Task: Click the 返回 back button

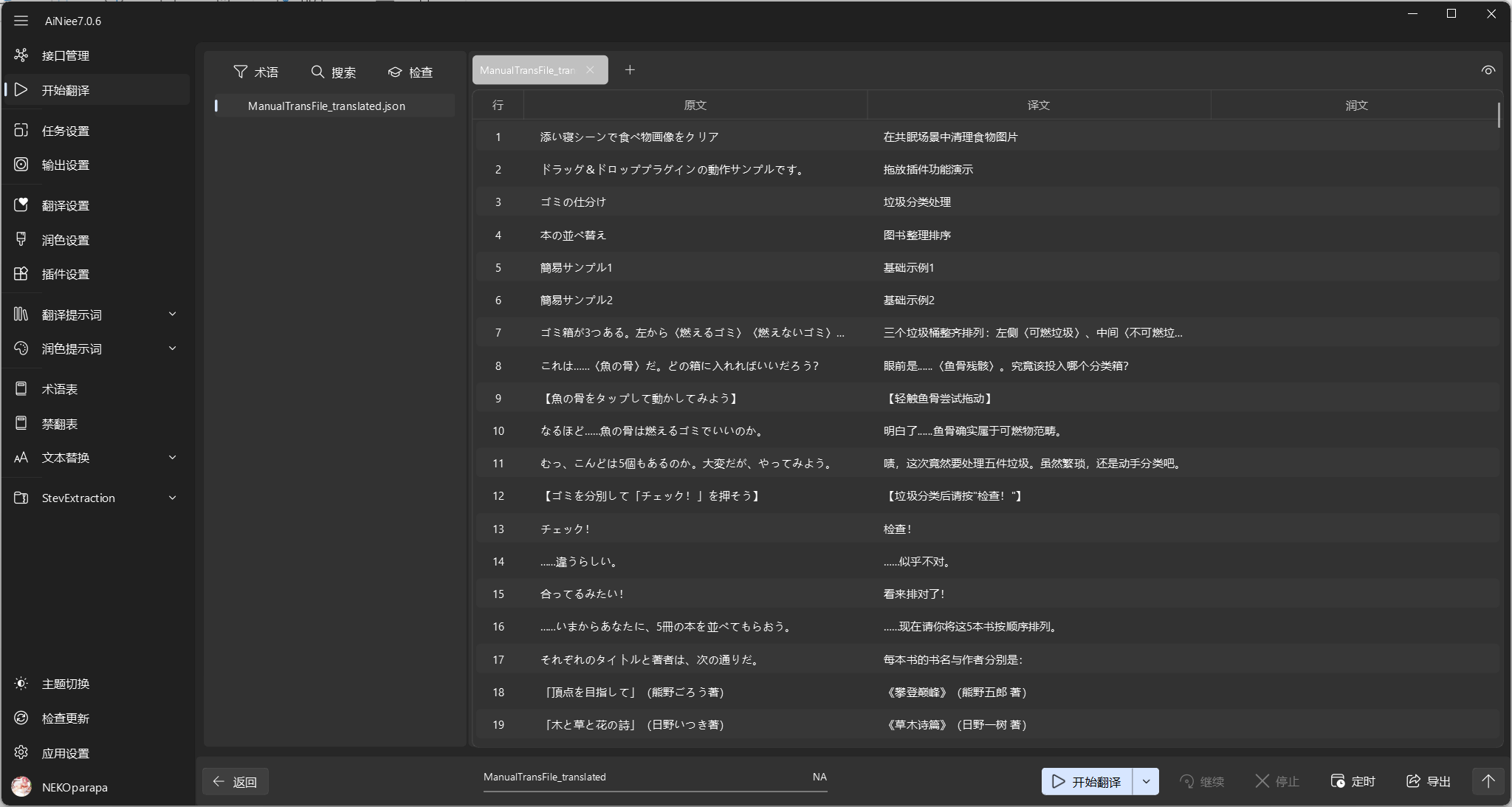Action: (x=236, y=782)
